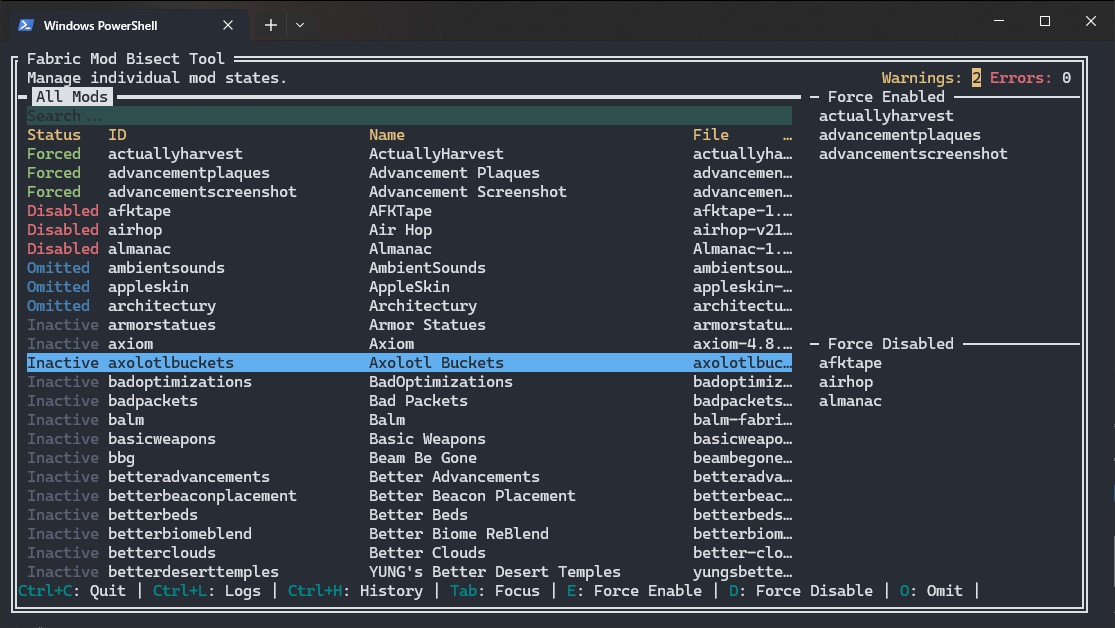Select the advancementplaques row in mod list
The height and width of the screenshot is (628, 1115).
coord(409,173)
